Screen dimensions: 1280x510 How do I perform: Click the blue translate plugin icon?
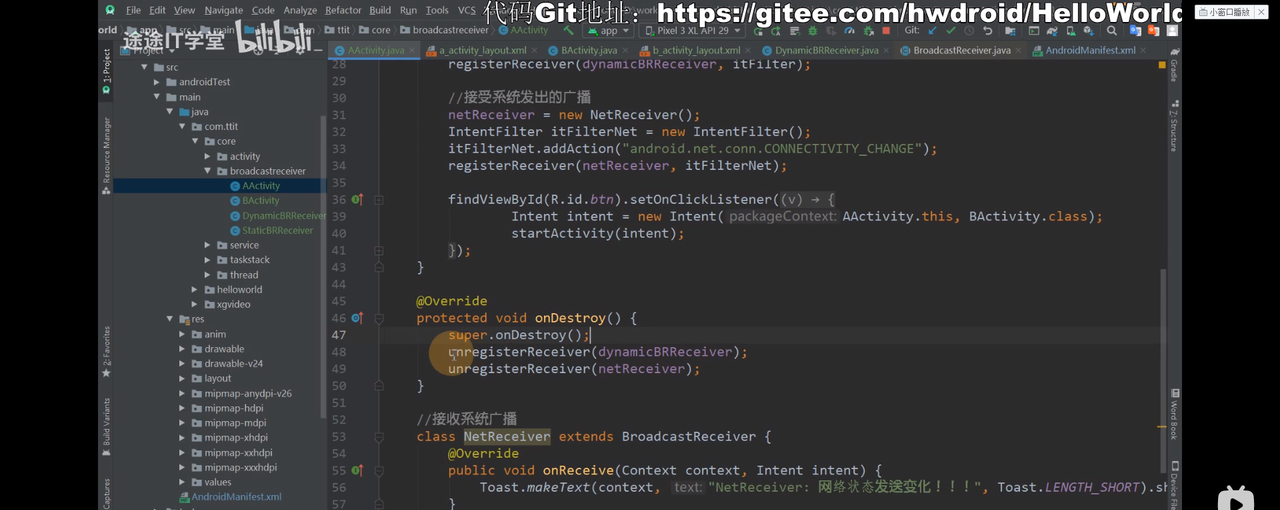[1135, 31]
